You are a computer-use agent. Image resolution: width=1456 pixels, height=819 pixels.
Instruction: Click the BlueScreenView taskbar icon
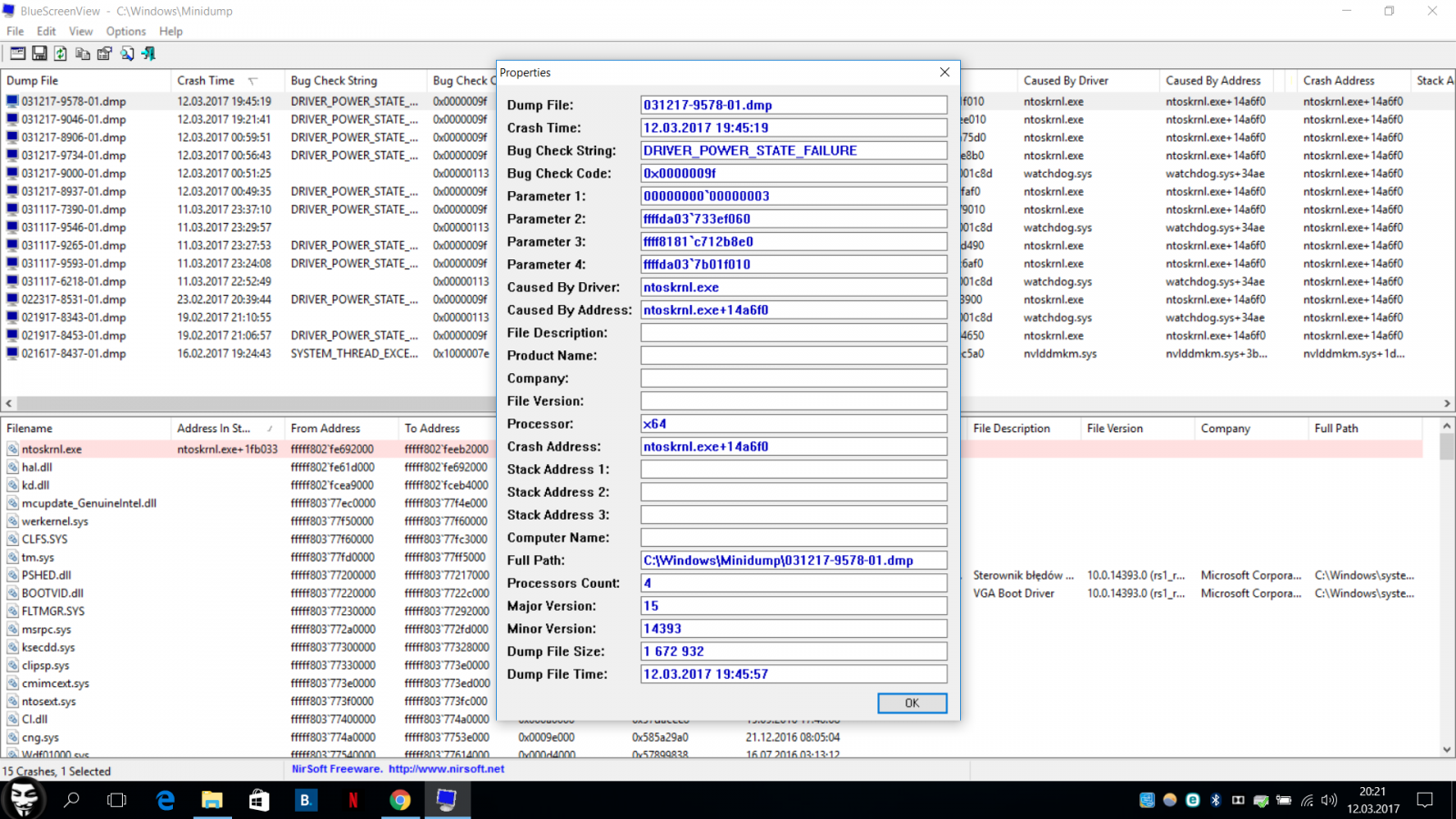(447, 800)
